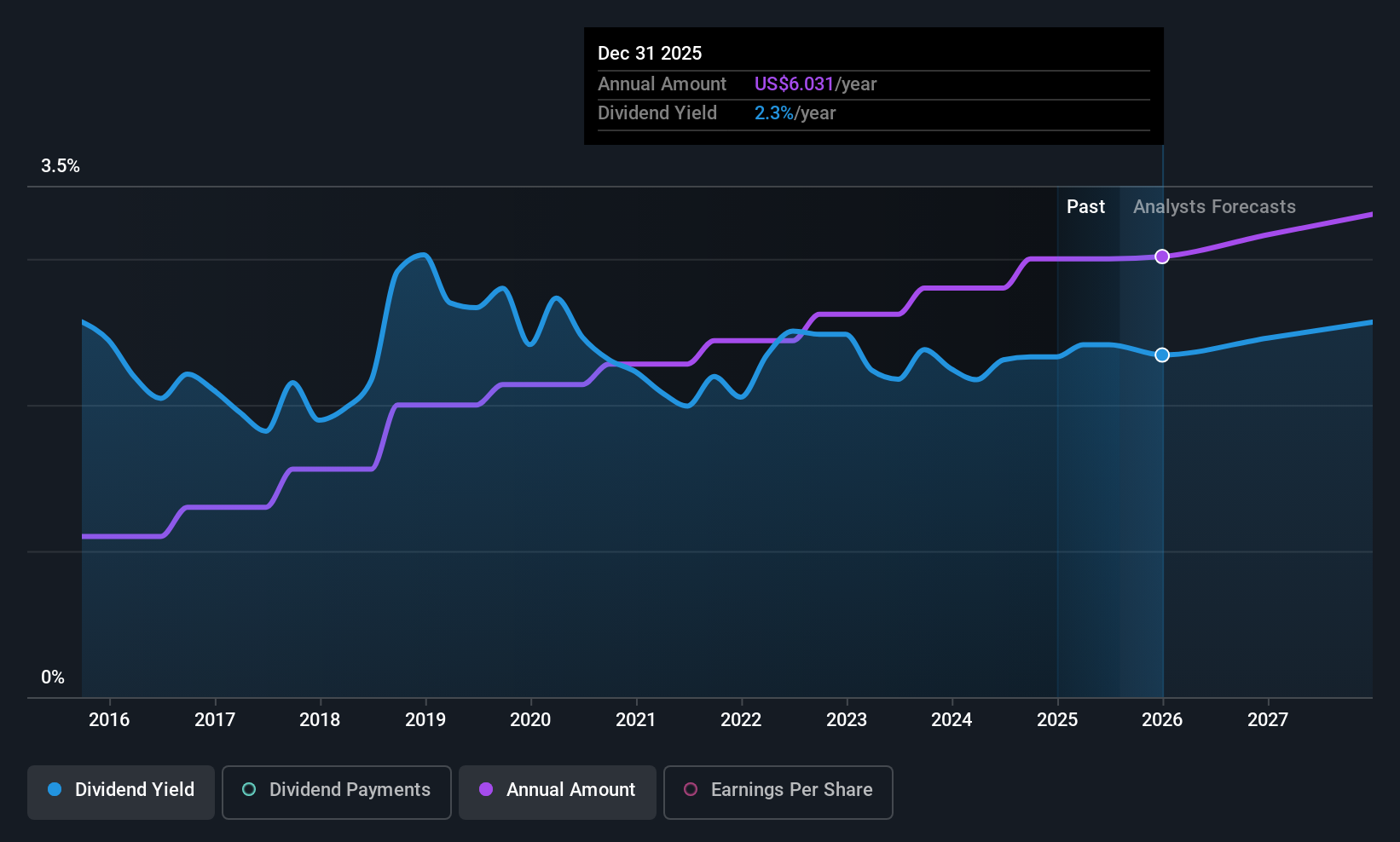
Task: Select the 2017 x-axis label
Action: click(x=215, y=719)
